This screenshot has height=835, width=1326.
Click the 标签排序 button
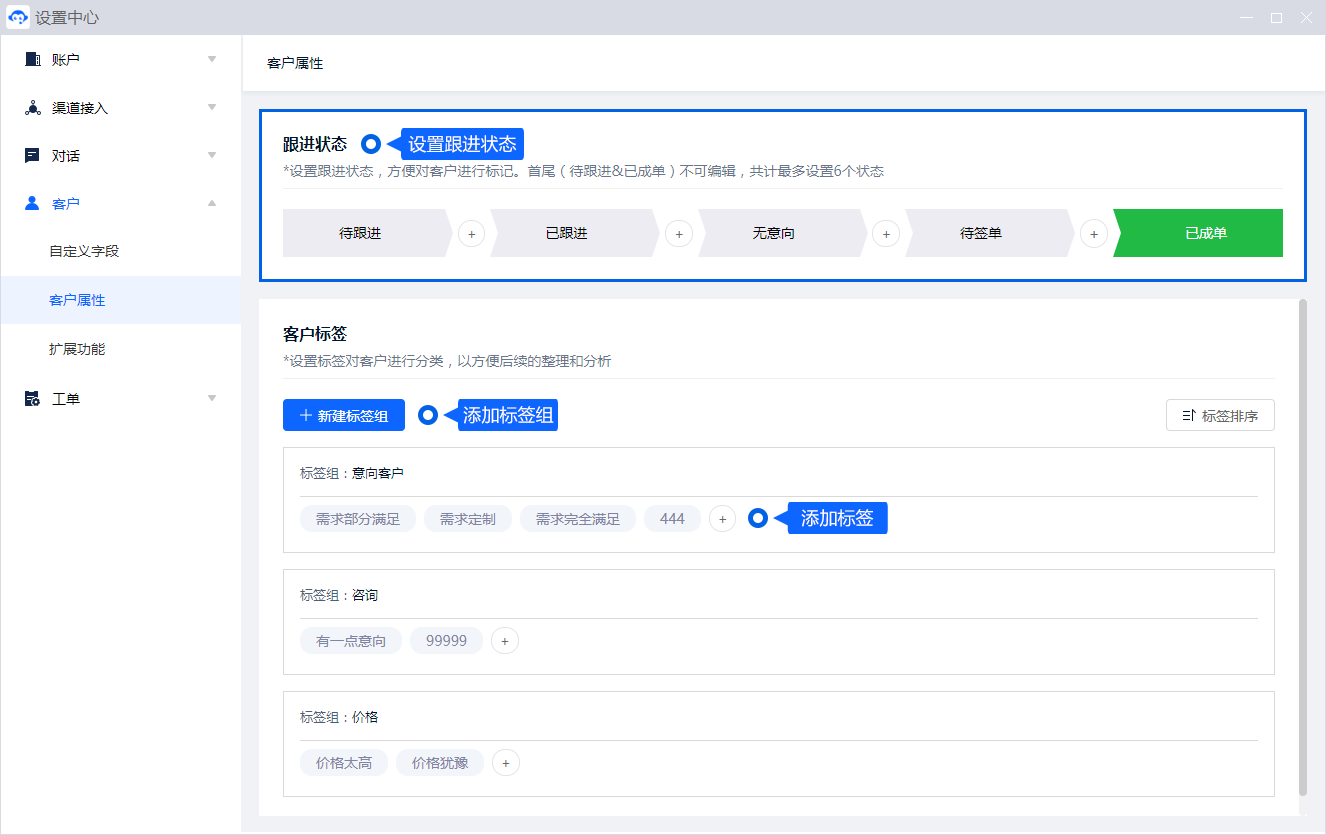tap(1219, 415)
